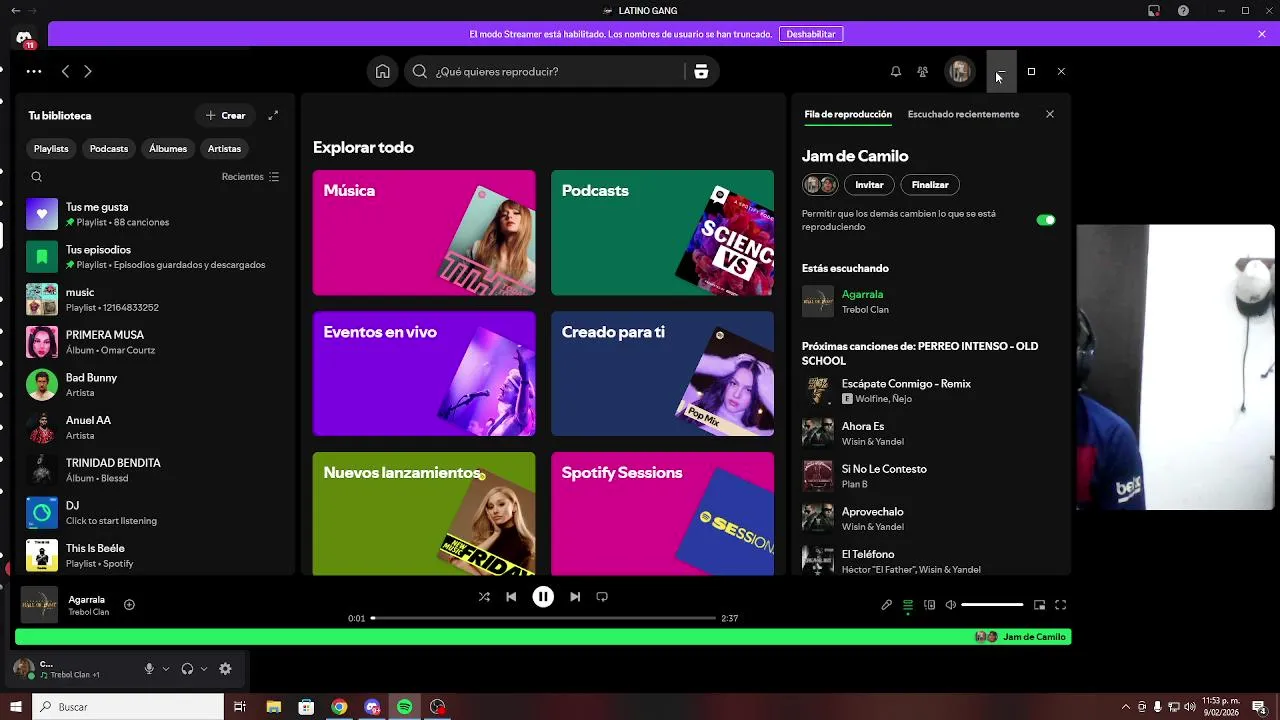Open the Spotify Sessions card
Screen dimensions: 1280x720
[662, 514]
